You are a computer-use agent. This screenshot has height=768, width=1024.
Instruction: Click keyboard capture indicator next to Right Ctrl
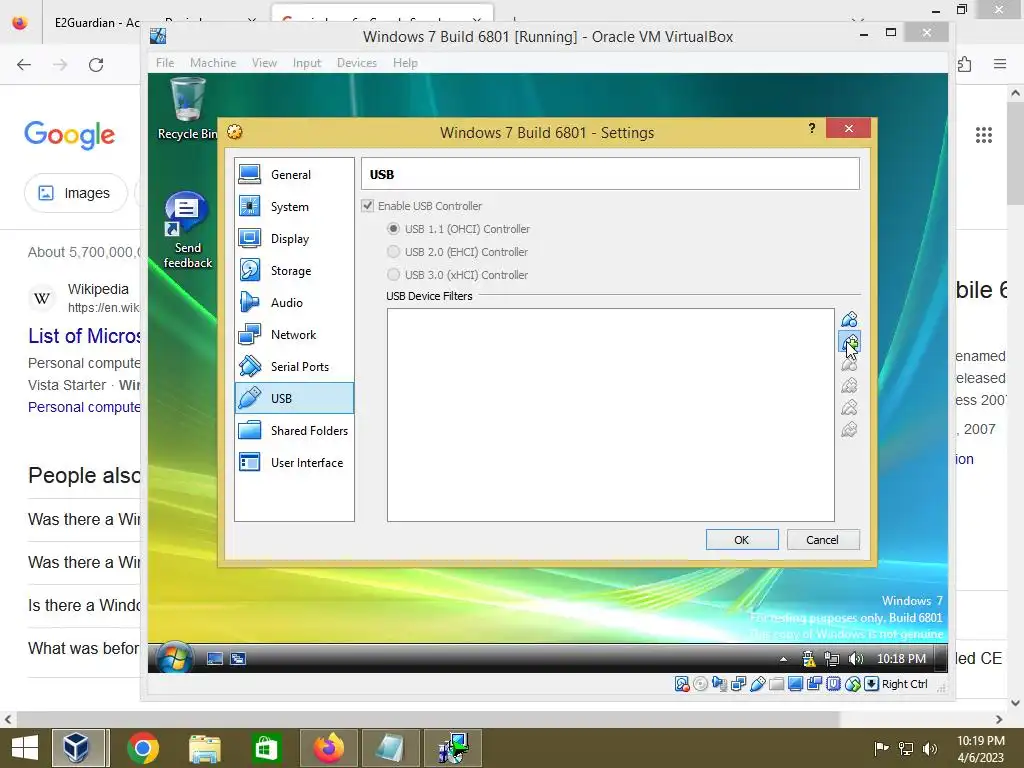point(872,684)
